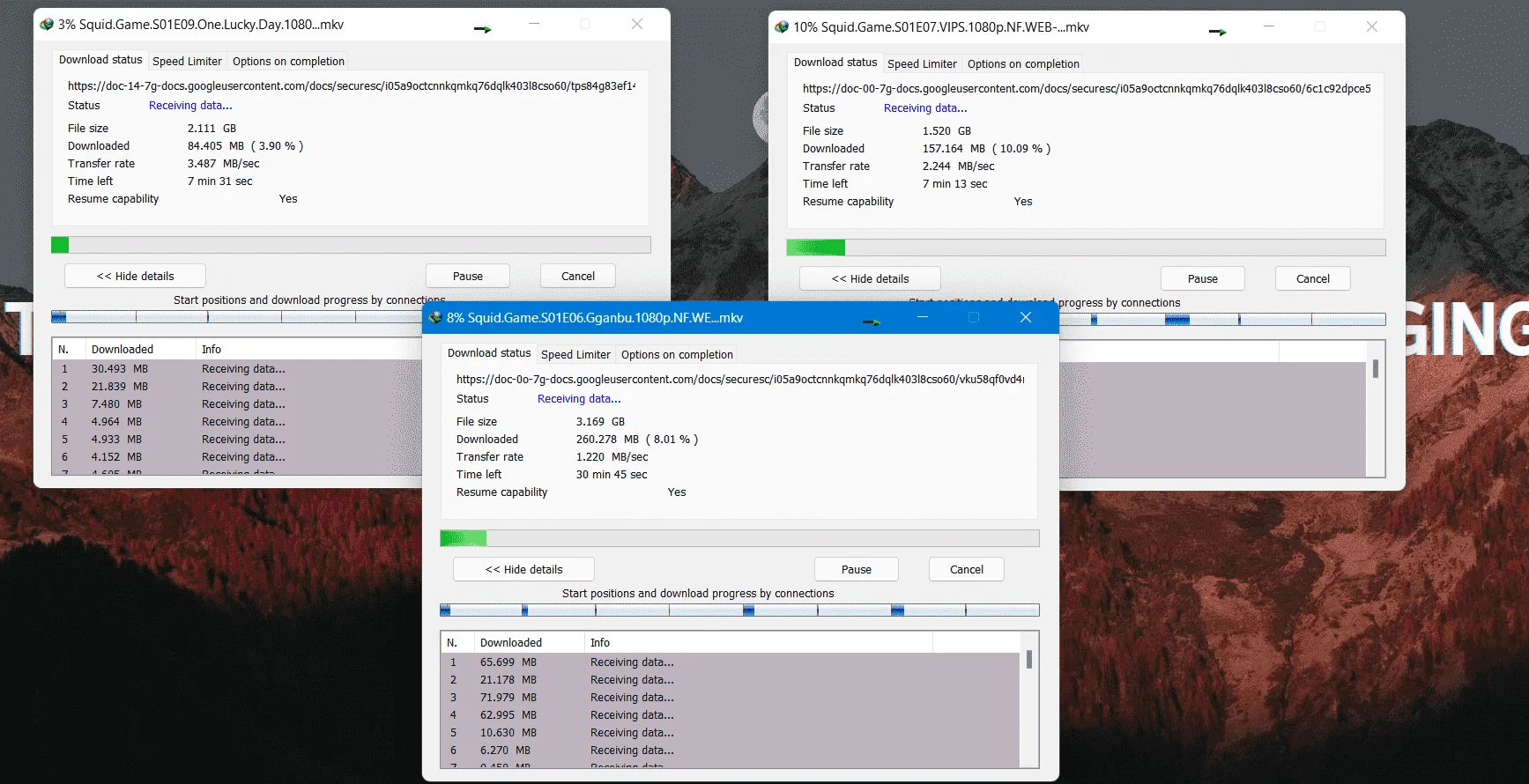Cancel the S01E09 One Lucky Day download
The image size is (1529, 784).
[x=578, y=276]
